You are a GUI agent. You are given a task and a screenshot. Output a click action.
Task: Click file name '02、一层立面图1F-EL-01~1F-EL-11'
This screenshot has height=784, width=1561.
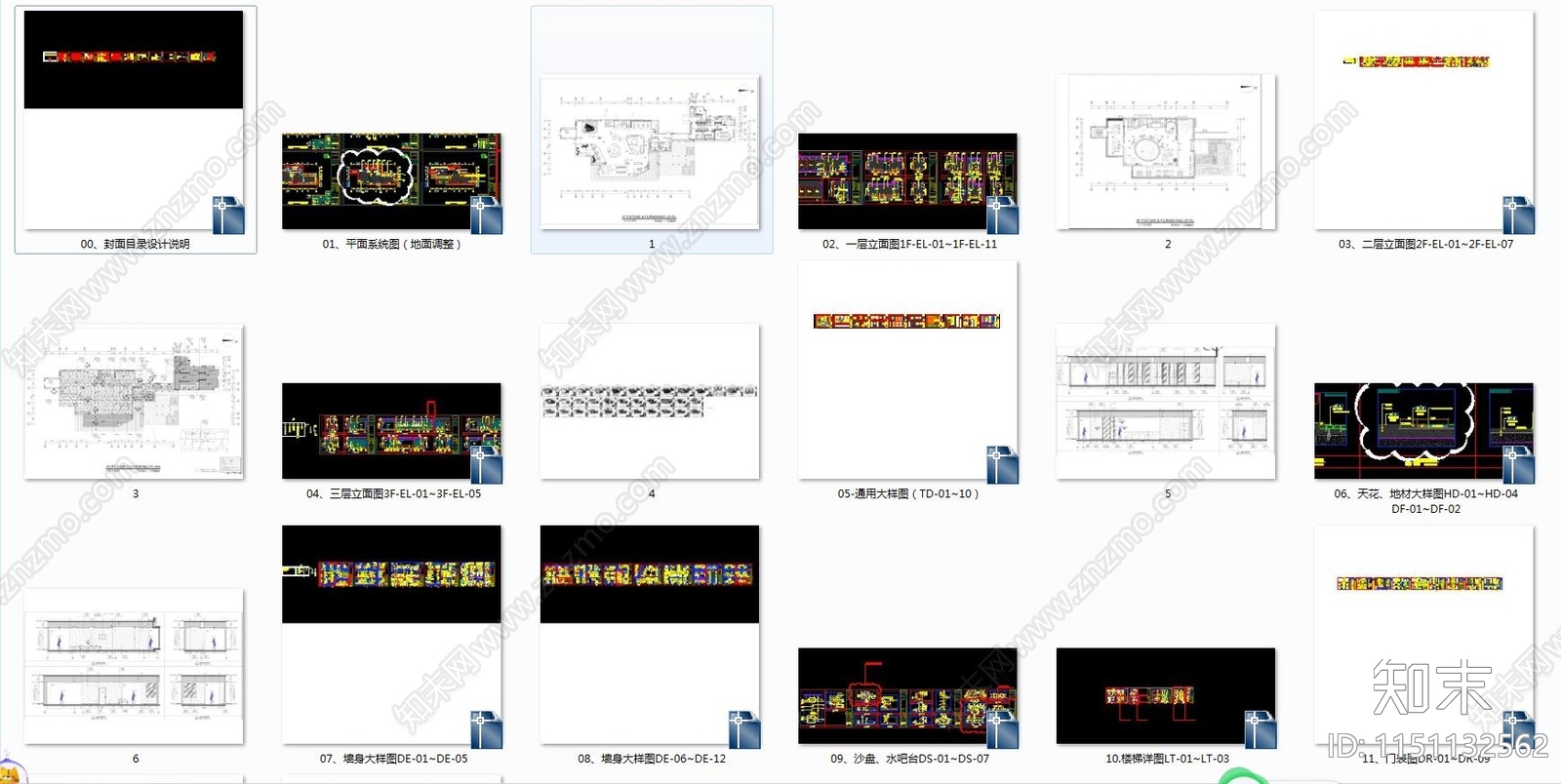tap(909, 244)
